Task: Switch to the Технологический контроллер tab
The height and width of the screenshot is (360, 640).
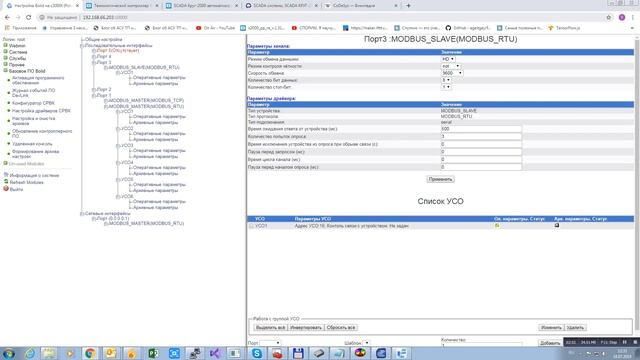Action: click(x=122, y=6)
